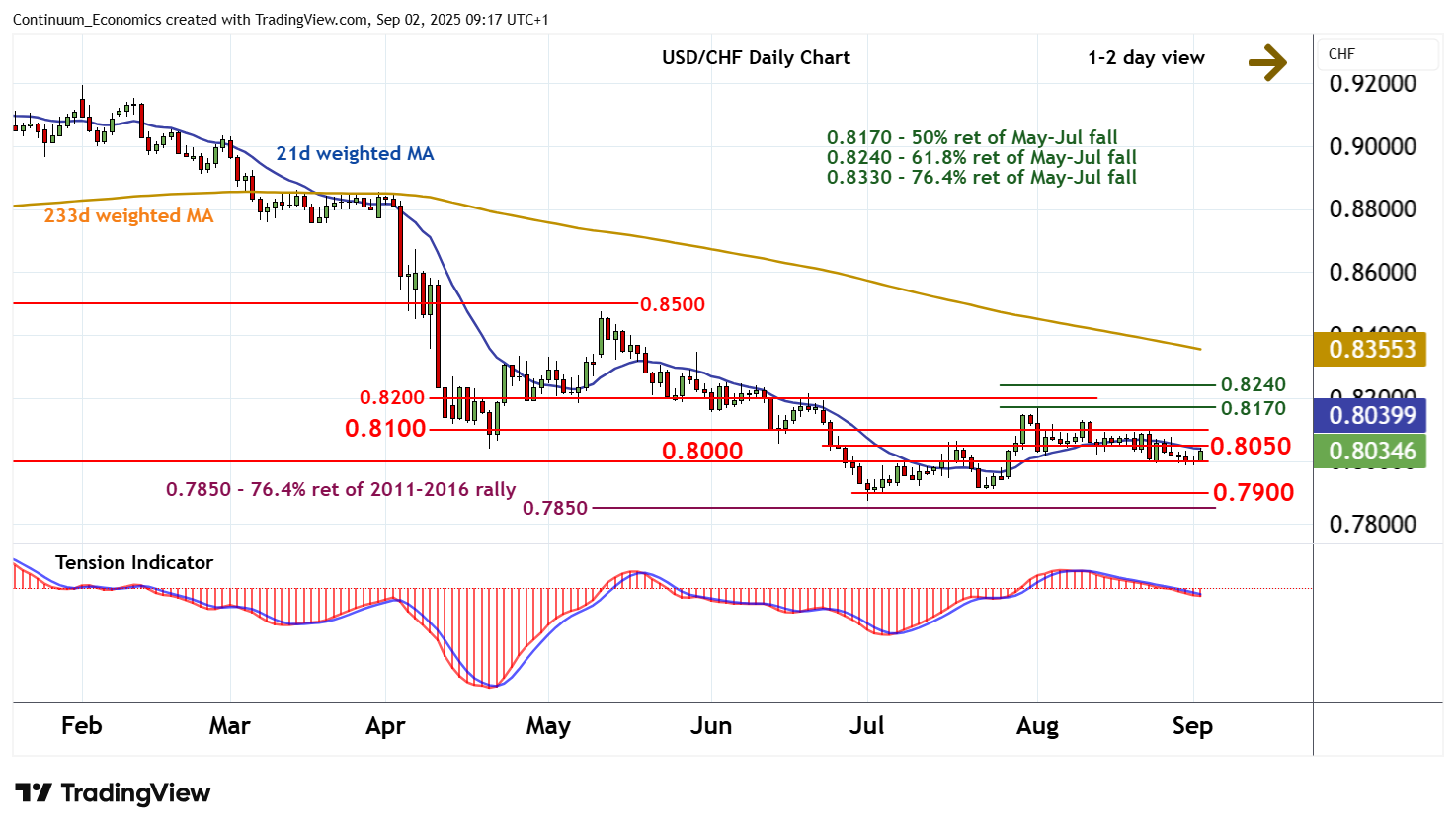Click the Jun month label on time axis
Image resolution: width=1456 pixels, height=830 pixels.
pyautogui.click(x=711, y=725)
